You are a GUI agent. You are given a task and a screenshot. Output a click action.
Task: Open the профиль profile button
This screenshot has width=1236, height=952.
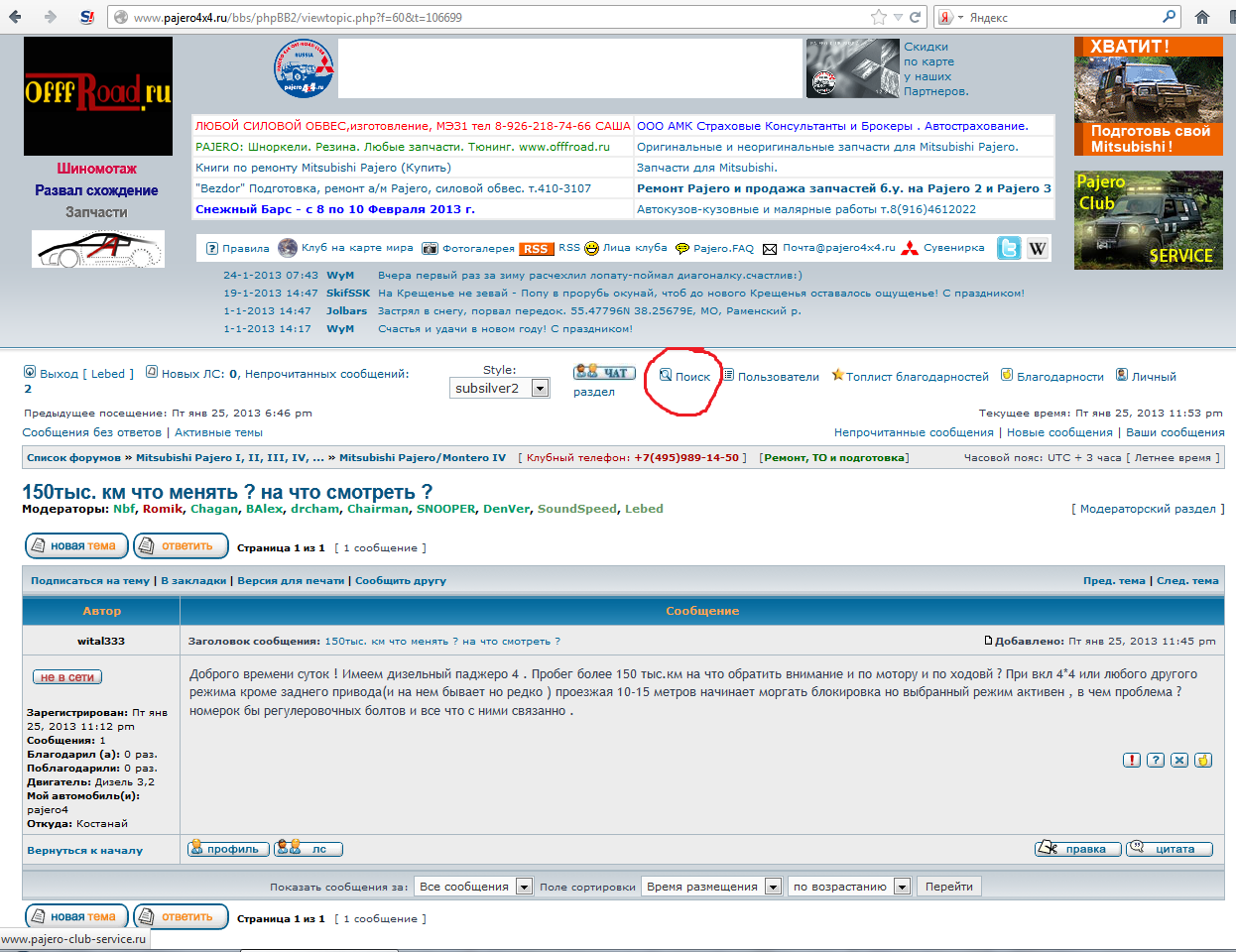228,849
